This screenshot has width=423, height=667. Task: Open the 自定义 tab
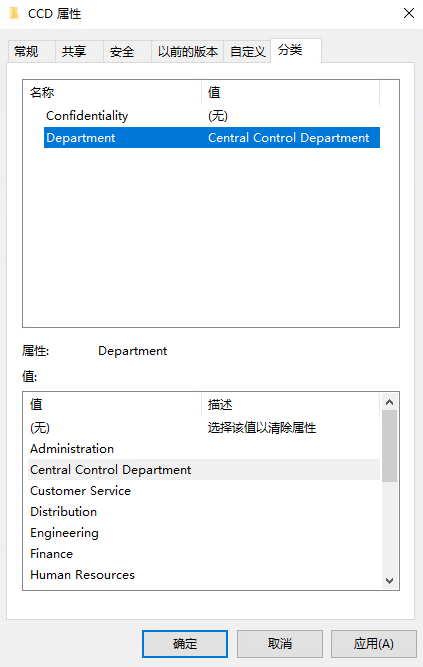coord(247,52)
